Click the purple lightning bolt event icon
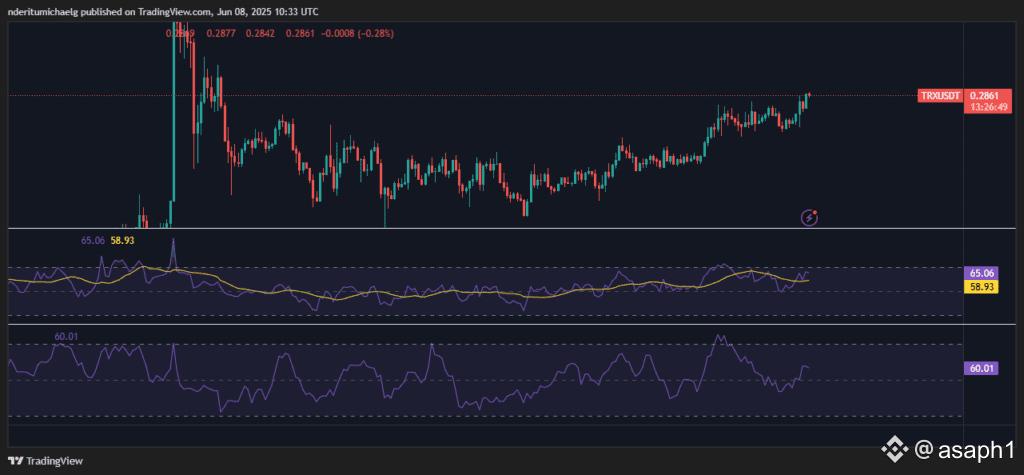Image resolution: width=1024 pixels, height=475 pixels. pyautogui.click(x=810, y=217)
